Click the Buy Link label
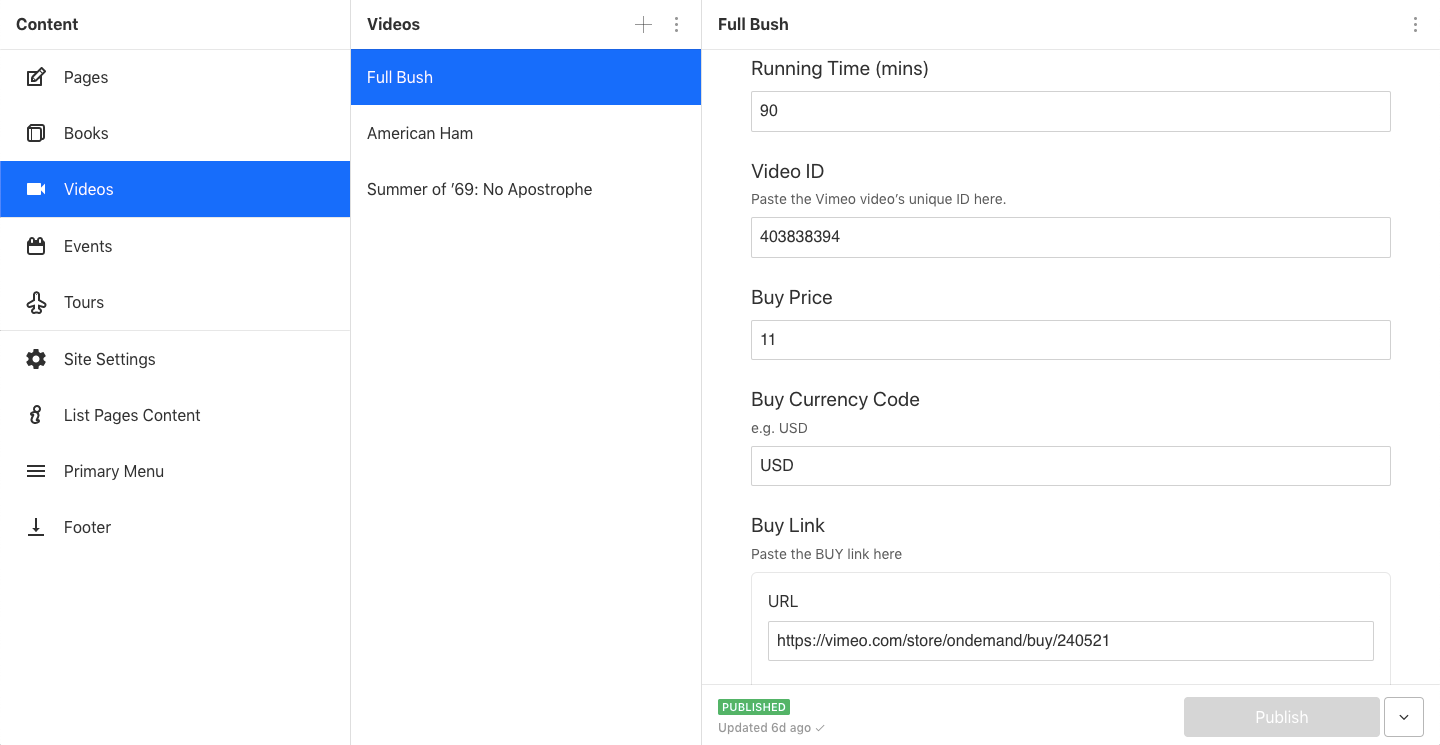The height and width of the screenshot is (745, 1440). pyautogui.click(x=788, y=525)
